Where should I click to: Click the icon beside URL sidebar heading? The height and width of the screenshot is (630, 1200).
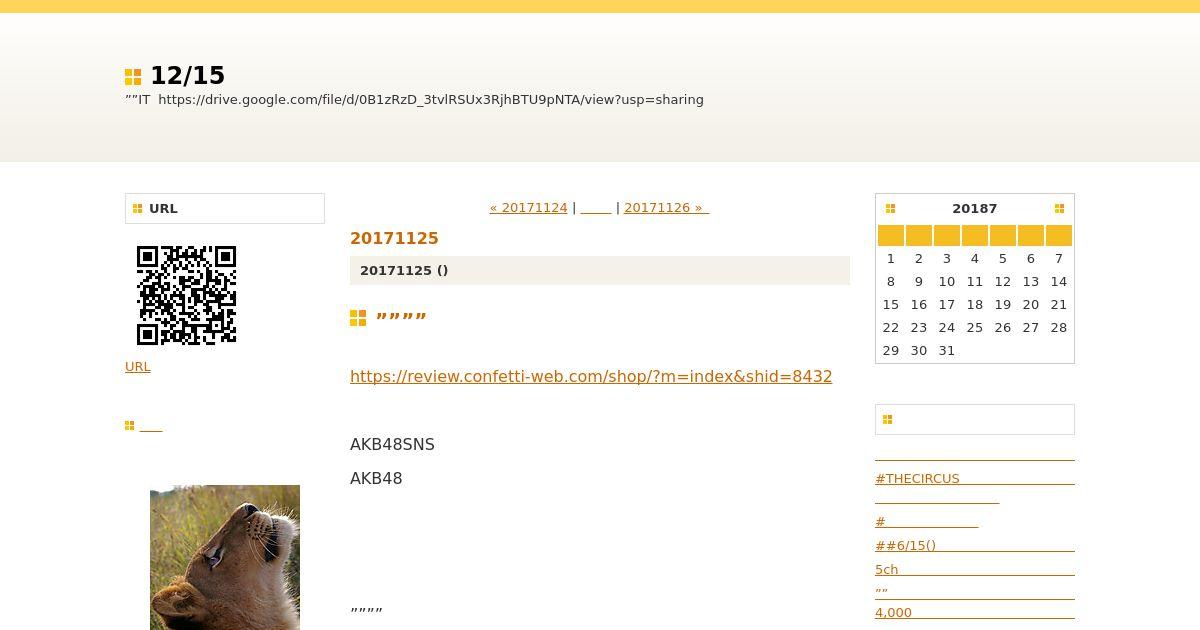coord(138,209)
